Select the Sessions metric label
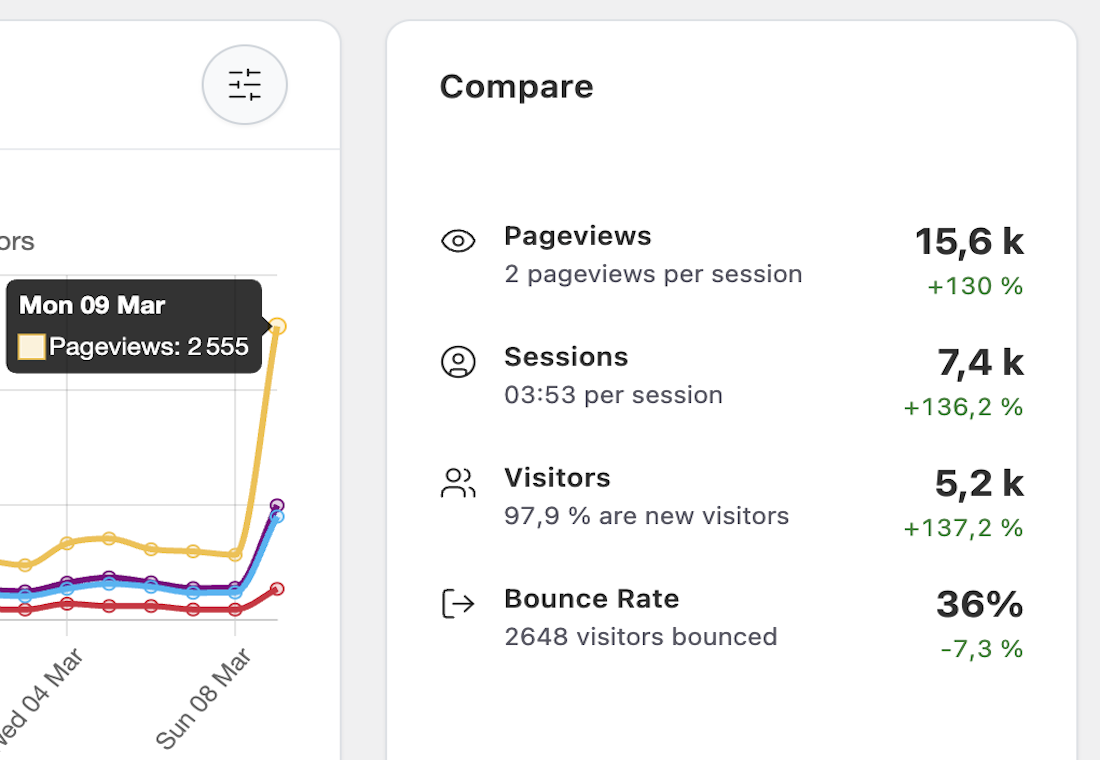Screen dimensions: 1100x760 tap(566, 357)
